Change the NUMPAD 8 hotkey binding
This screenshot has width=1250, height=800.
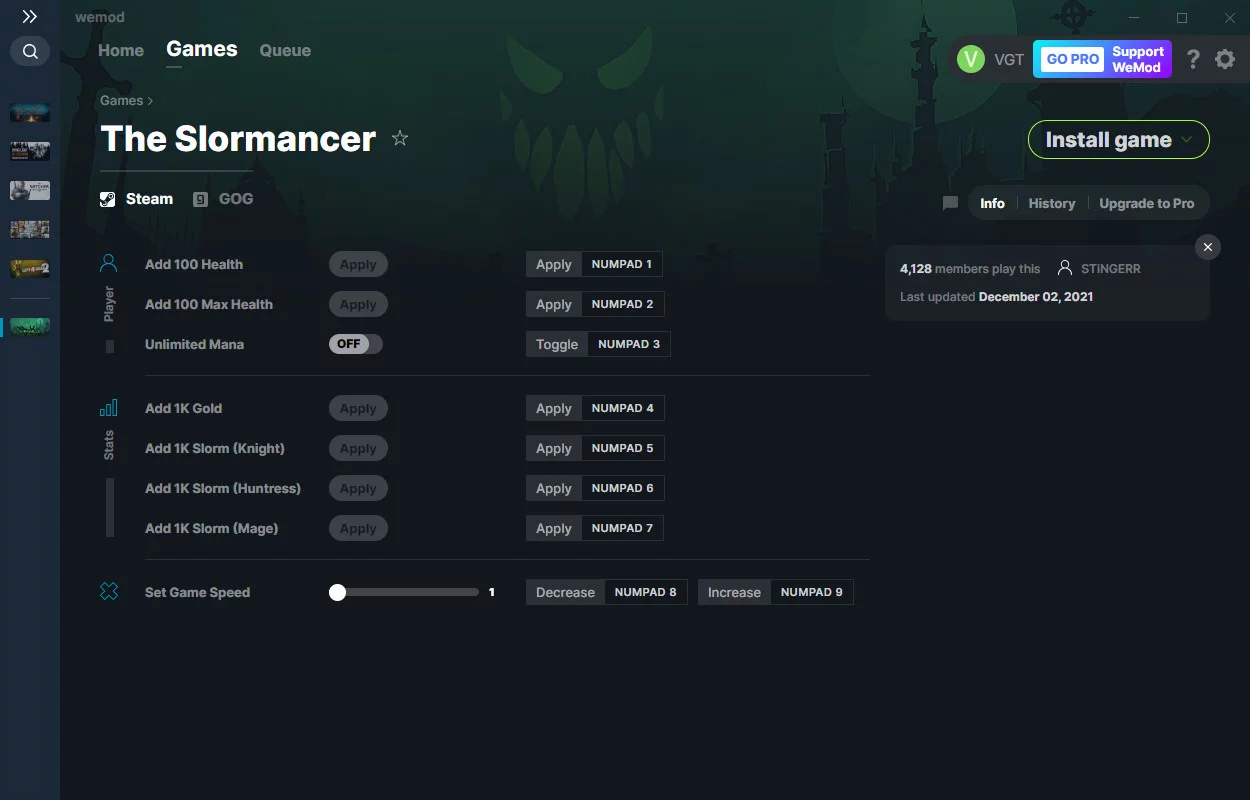click(x=645, y=592)
